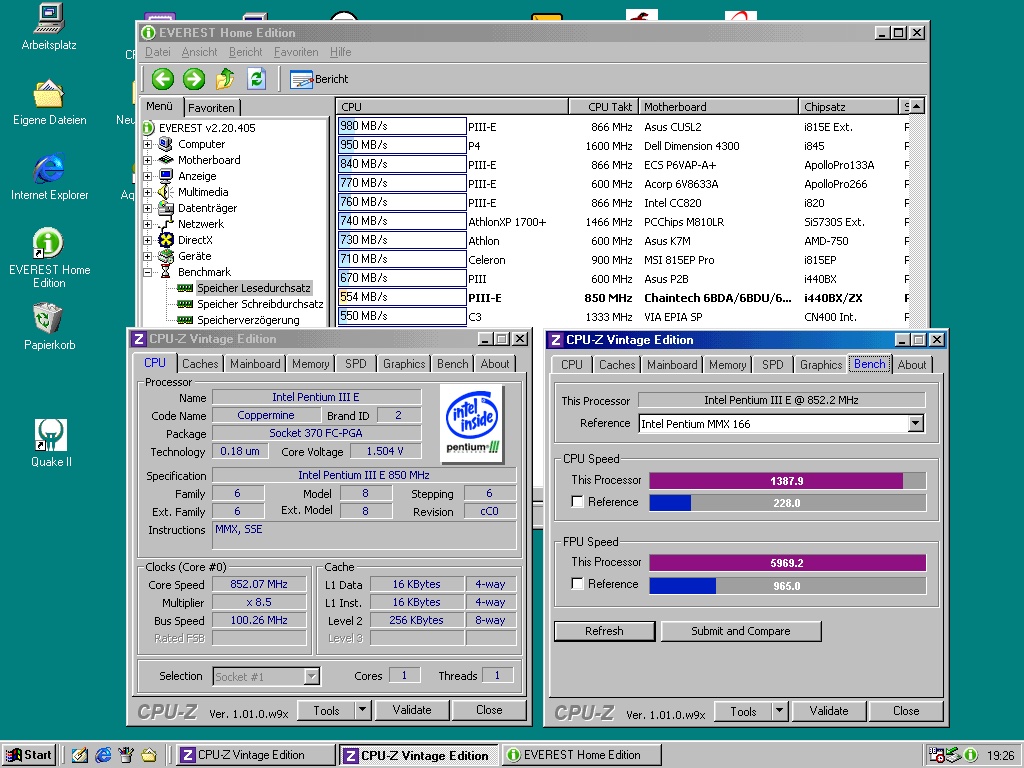
Task: Click the green Forward arrow in EVEREST toolbar
Action: click(x=194, y=79)
